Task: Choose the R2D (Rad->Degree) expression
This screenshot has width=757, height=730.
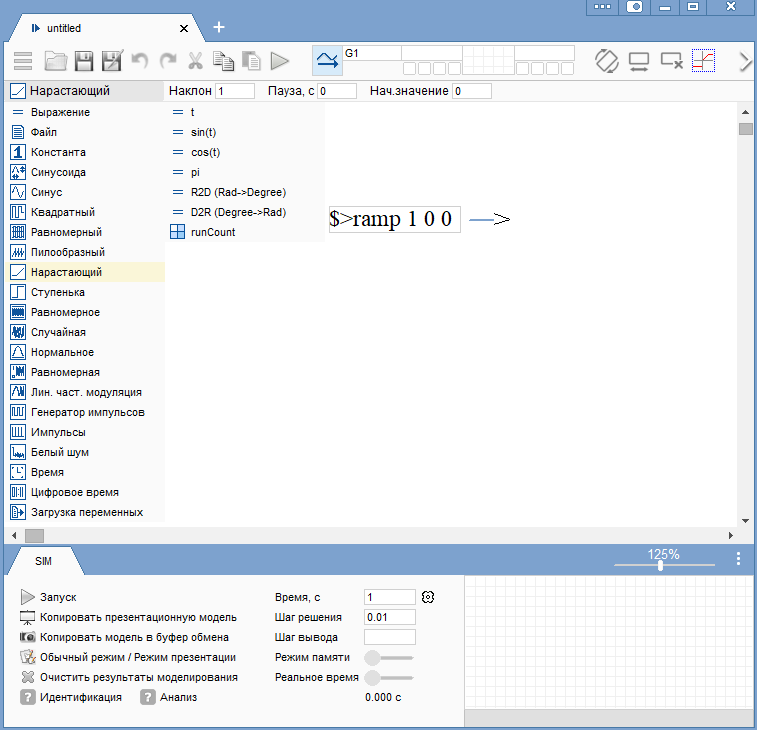Action: tap(245, 192)
